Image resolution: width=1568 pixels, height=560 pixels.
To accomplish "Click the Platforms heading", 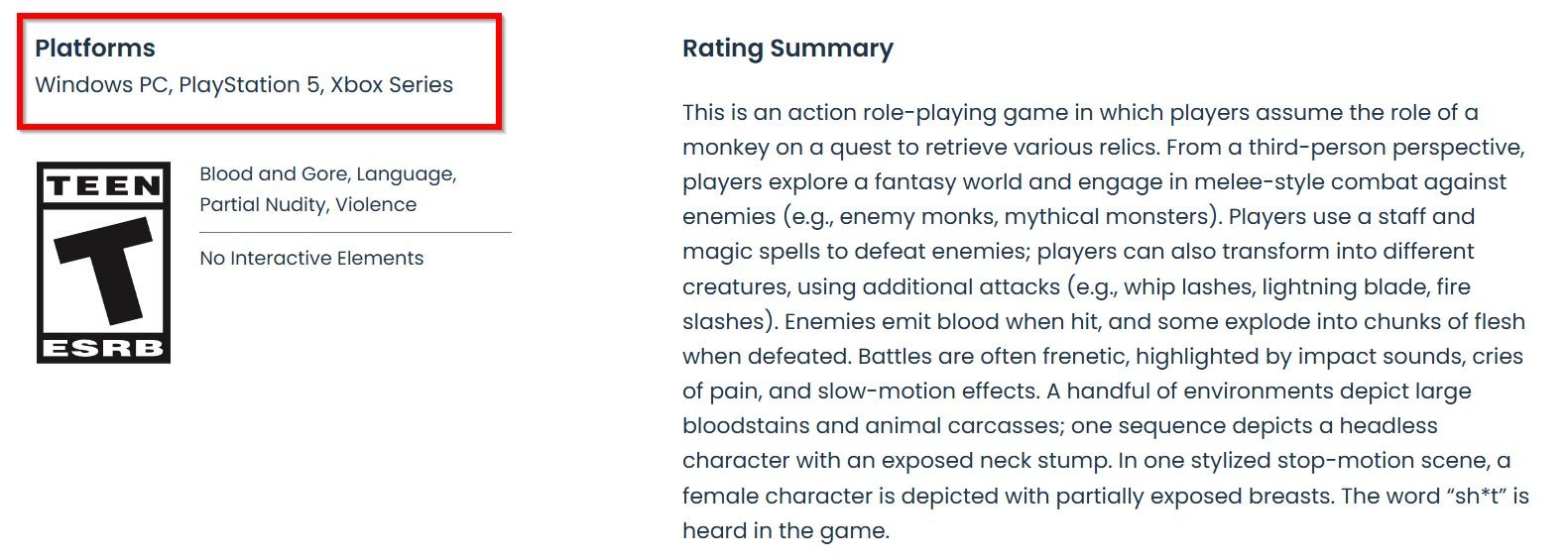I will point(95,48).
